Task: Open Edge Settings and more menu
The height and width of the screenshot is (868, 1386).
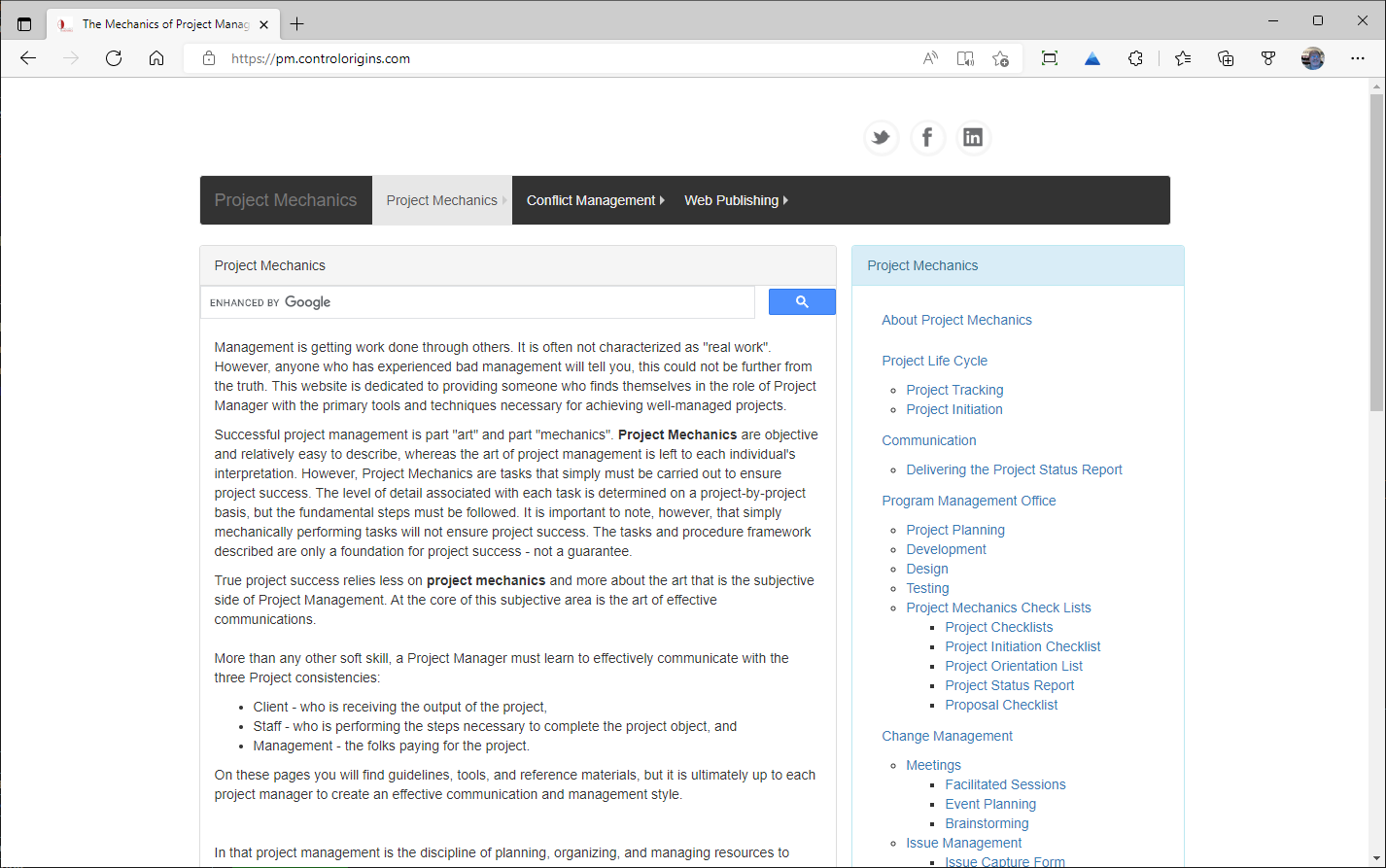Action: [1358, 58]
